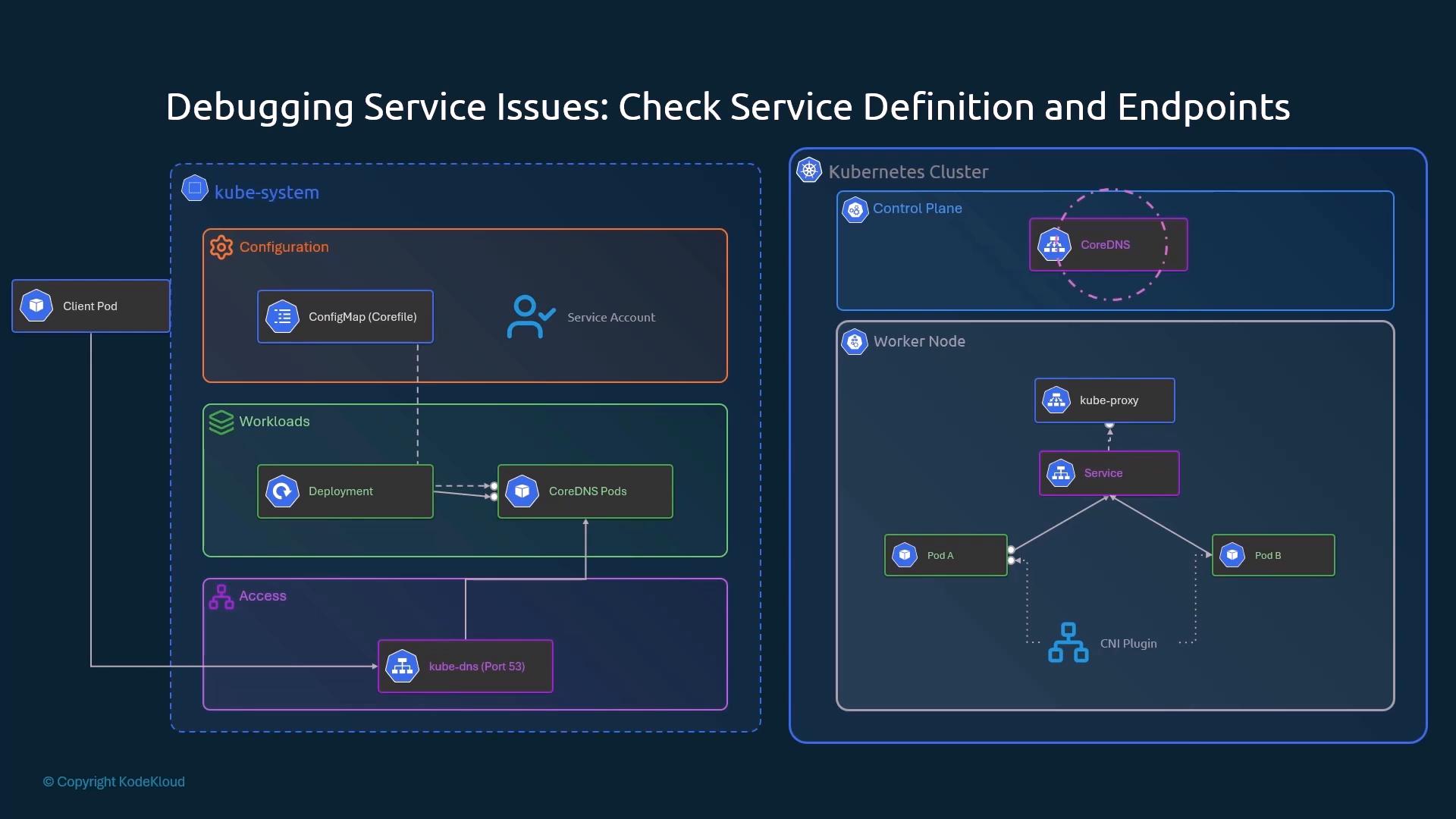This screenshot has width=1456, height=819.
Task: Click the kube-proxy label
Action: pyautogui.click(x=1109, y=400)
